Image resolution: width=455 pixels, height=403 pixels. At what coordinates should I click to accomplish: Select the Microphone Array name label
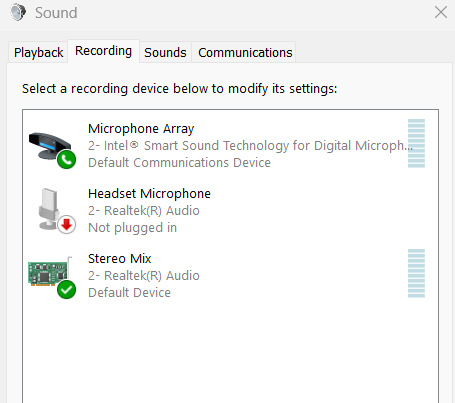(x=141, y=129)
